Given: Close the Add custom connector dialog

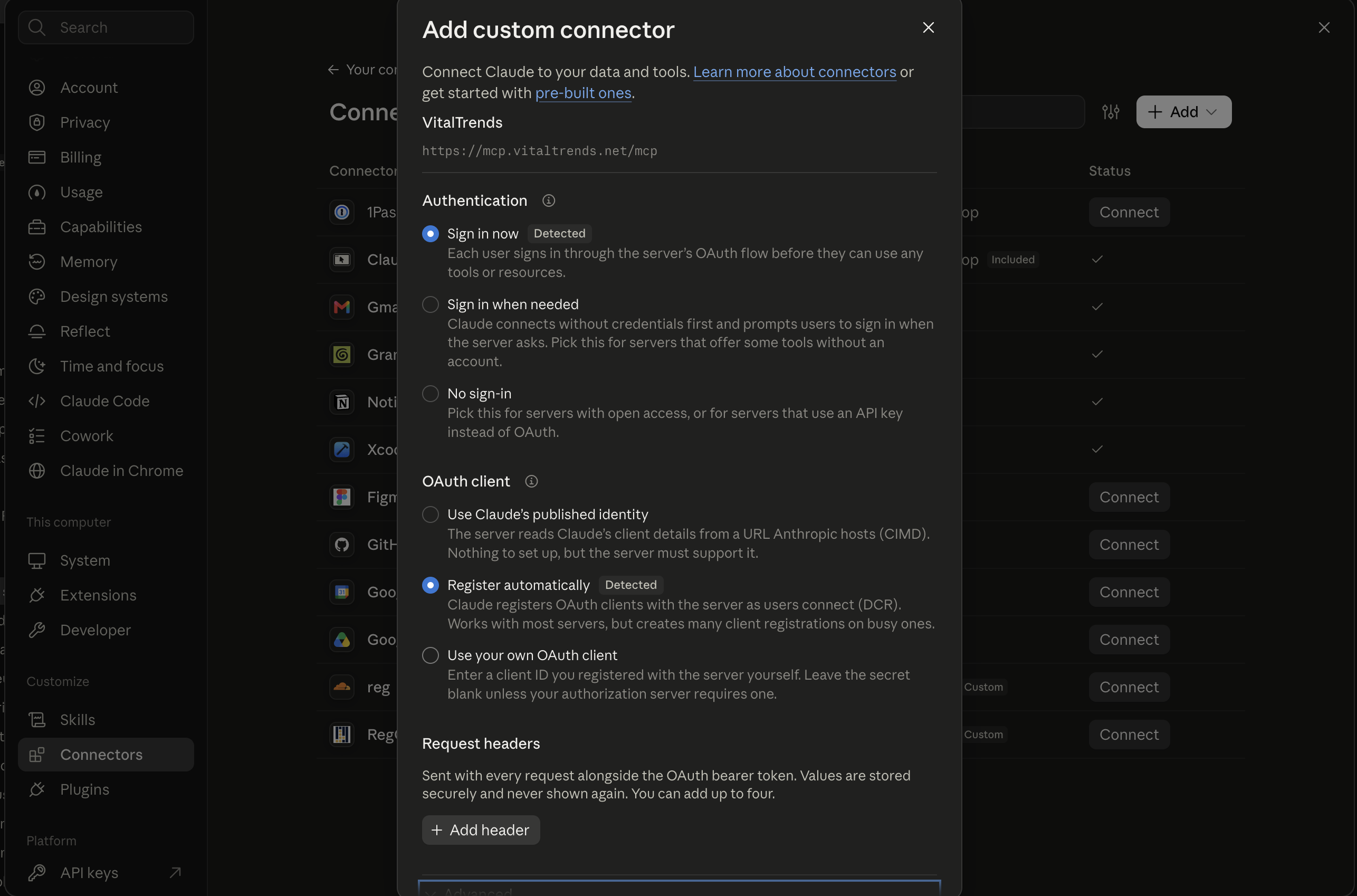Looking at the screenshot, I should [929, 27].
